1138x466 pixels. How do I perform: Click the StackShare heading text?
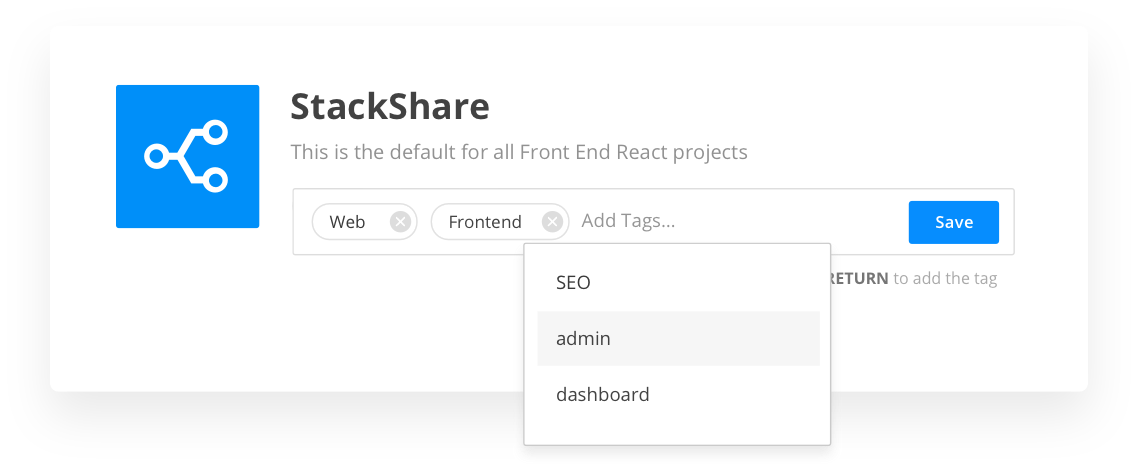coord(390,106)
